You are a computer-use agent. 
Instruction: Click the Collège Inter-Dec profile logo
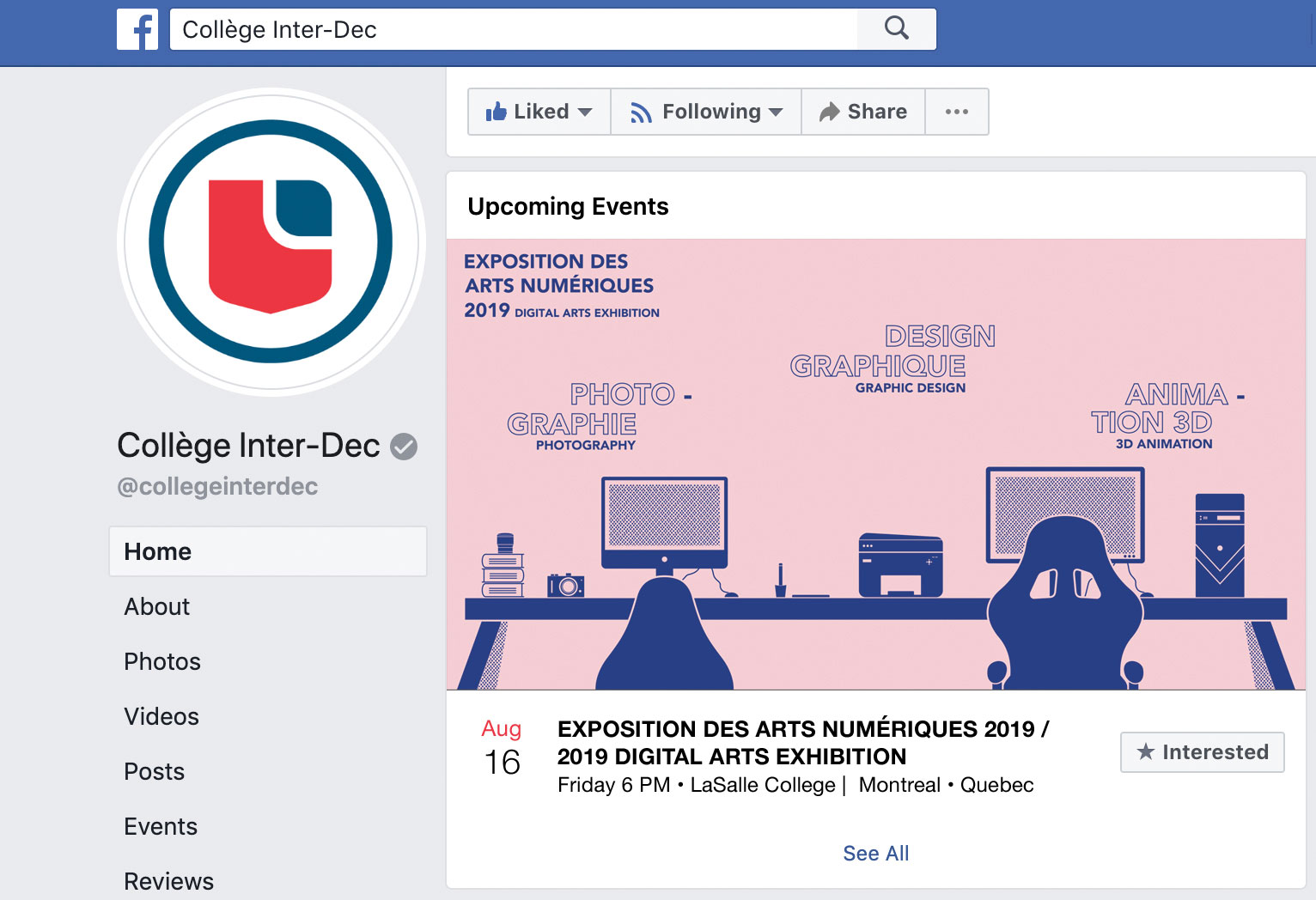pyautogui.click(x=271, y=242)
